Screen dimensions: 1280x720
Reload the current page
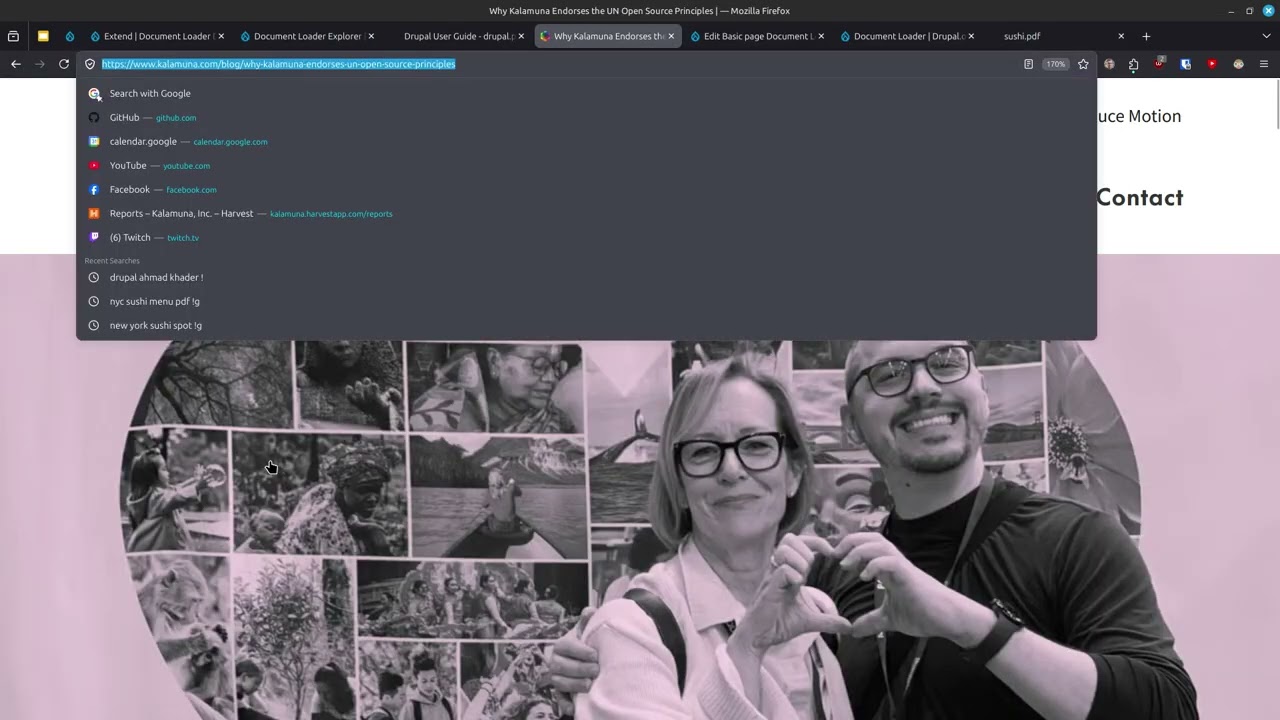(x=64, y=64)
